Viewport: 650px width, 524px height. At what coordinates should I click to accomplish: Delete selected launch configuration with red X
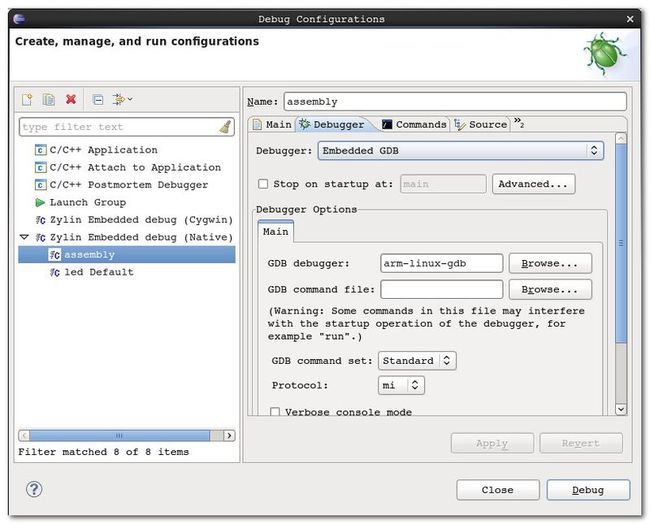pyautogui.click(x=71, y=99)
